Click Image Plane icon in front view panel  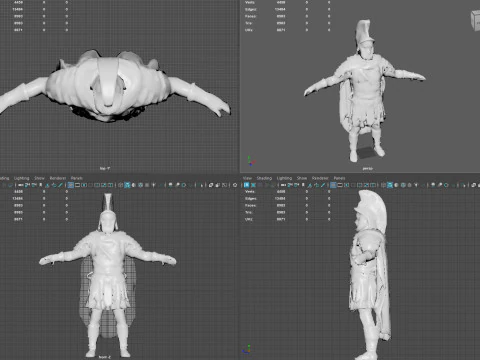coord(47,185)
